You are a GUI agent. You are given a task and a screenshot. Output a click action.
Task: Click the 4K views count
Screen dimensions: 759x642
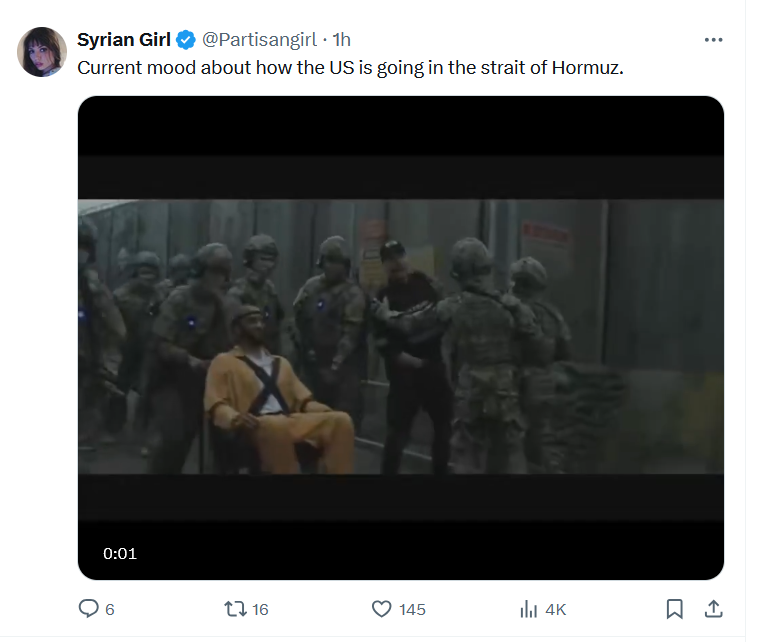[555, 609]
